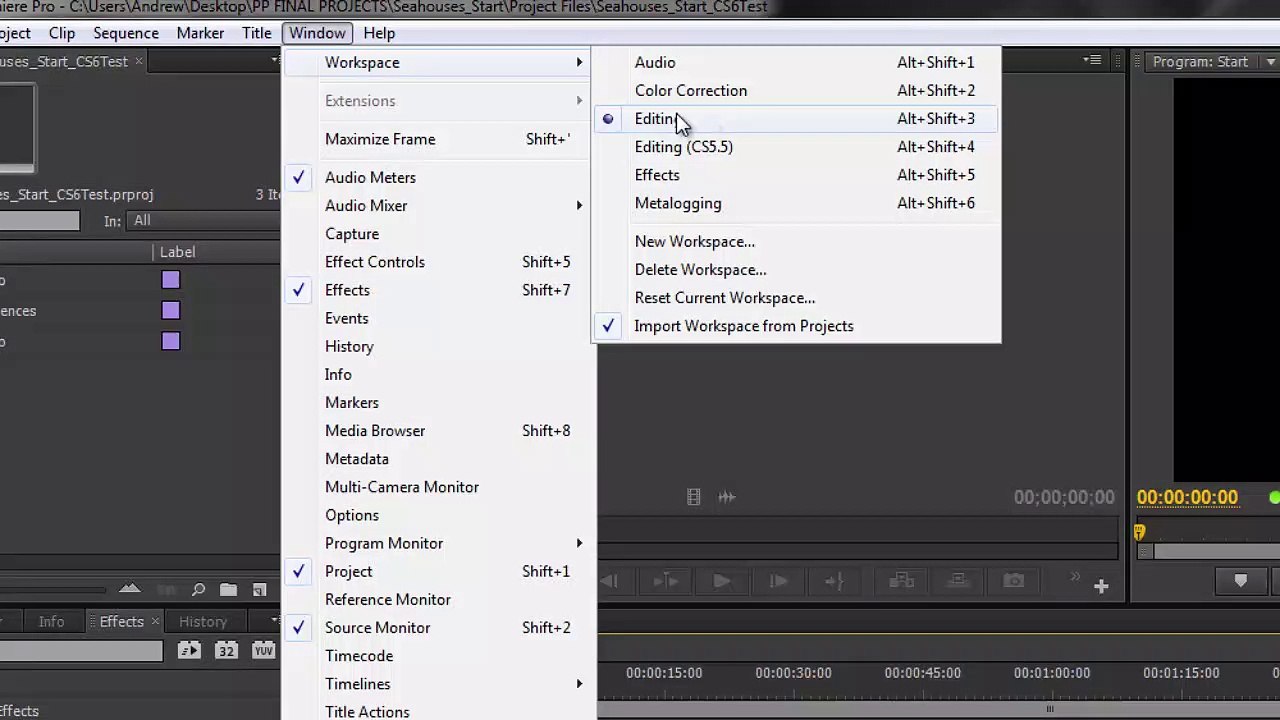Click the double-chevron overflow in Source Monitor
This screenshot has height=720, width=1280.
coord(1075,577)
